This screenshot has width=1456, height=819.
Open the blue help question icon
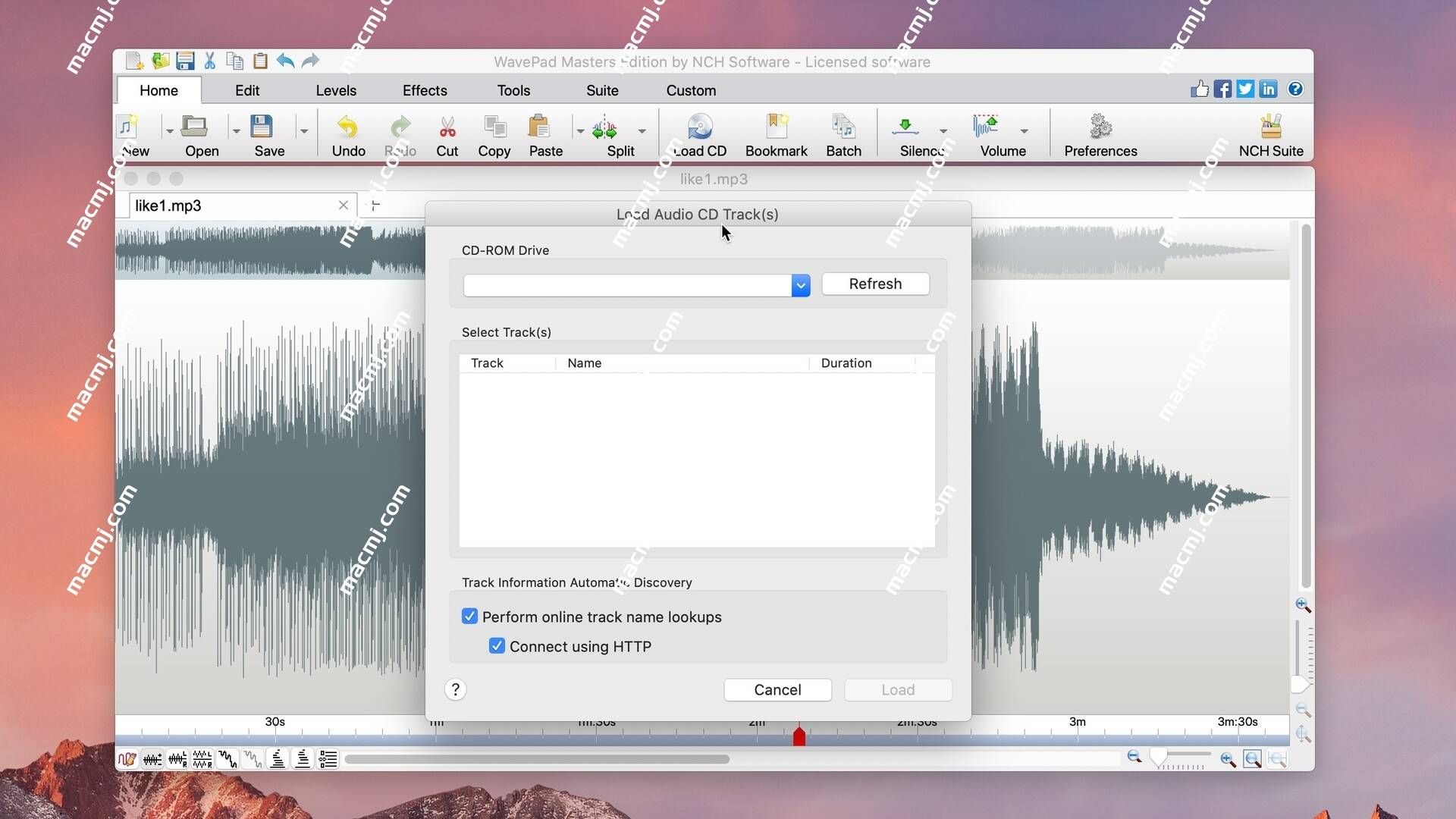click(x=1295, y=89)
